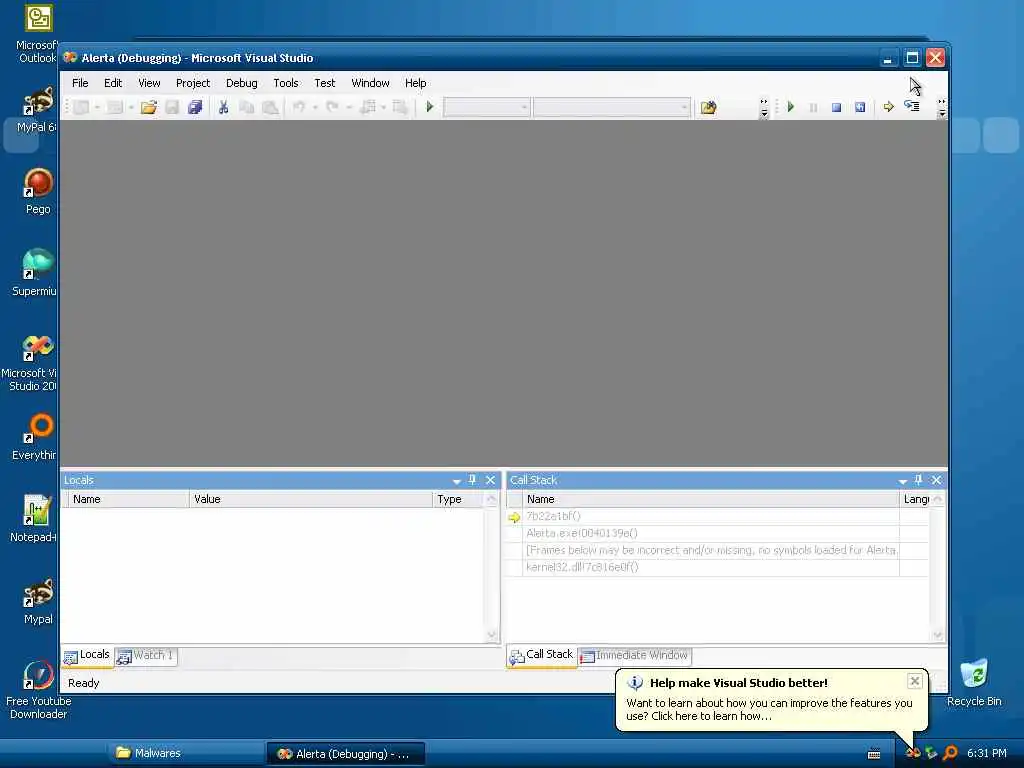Click the Paste toolbar icon

(270, 108)
